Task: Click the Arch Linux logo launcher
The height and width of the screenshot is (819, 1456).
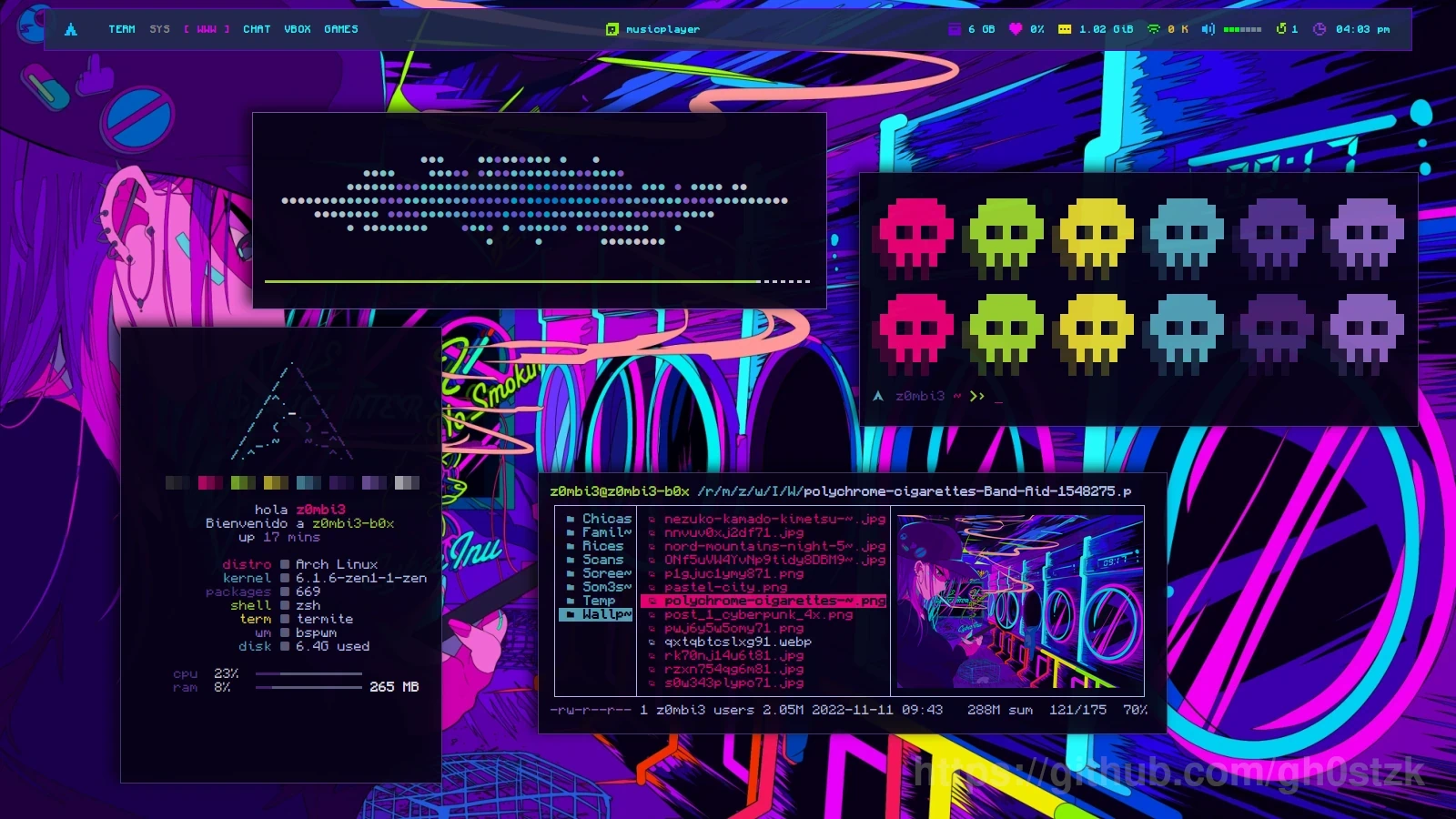Action: pos(71,29)
